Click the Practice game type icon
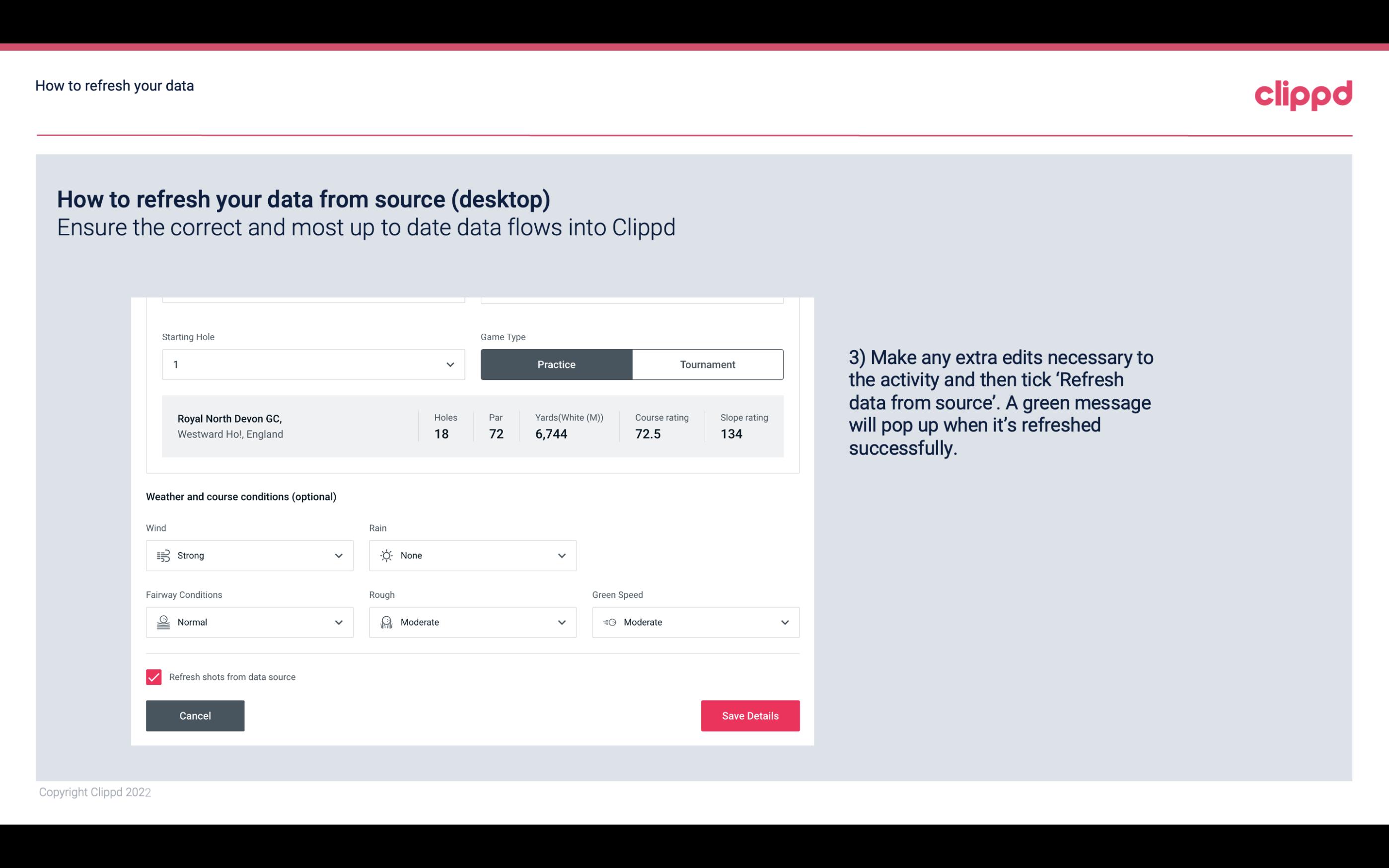Viewport: 1389px width, 868px height. pyautogui.click(x=556, y=364)
